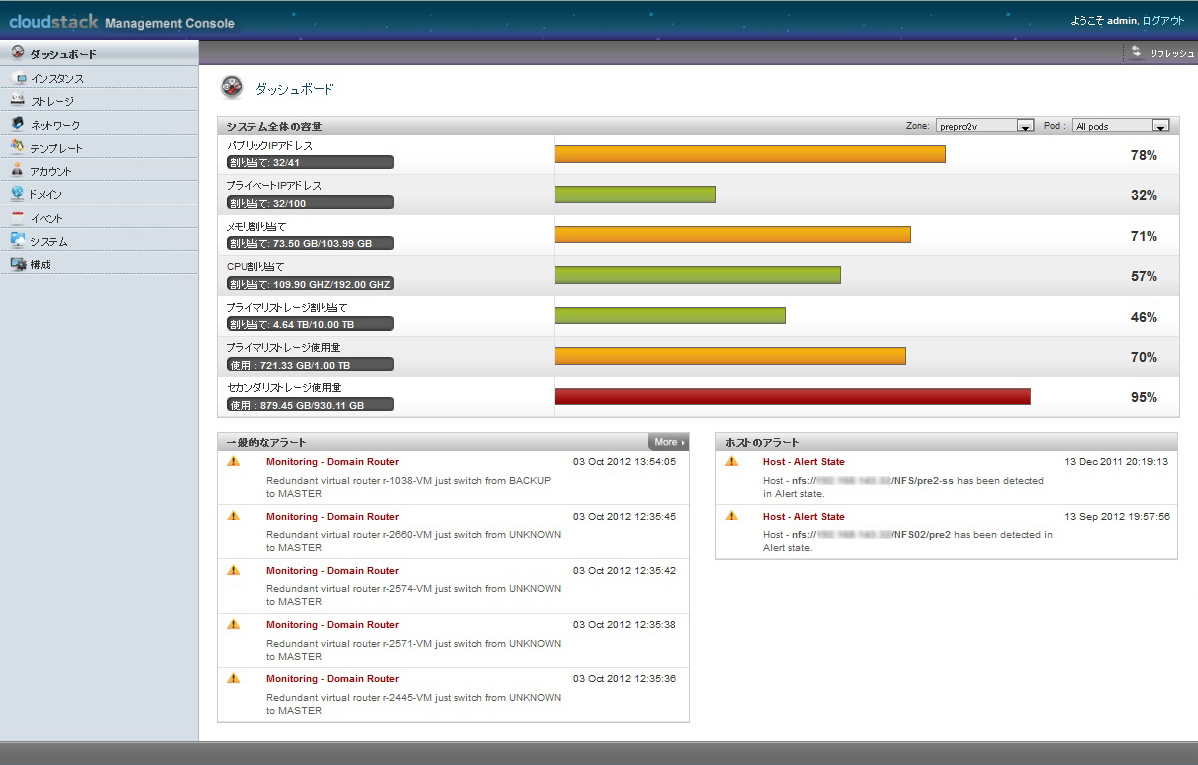Viewport: 1198px width, 765px height.
Task: Click the memory allocation 71% bar
Action: [x=733, y=235]
